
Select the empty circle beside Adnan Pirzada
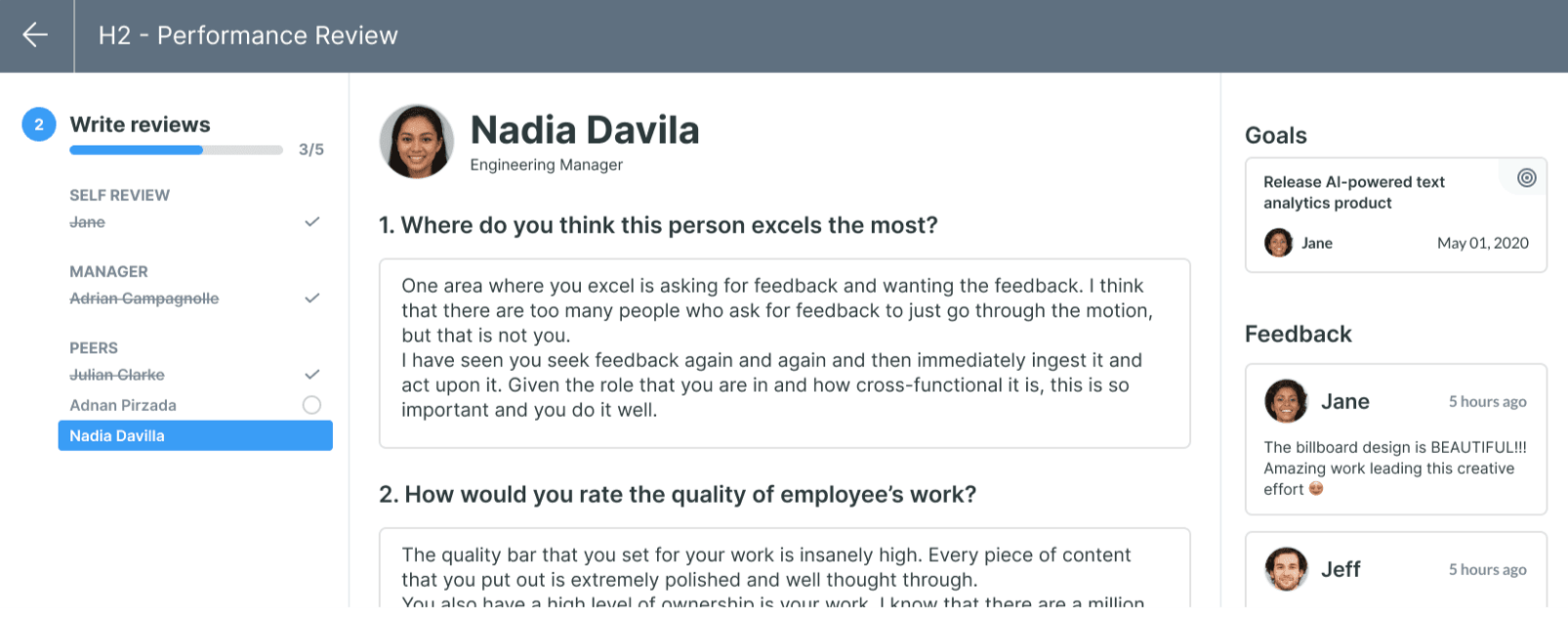[x=311, y=405]
